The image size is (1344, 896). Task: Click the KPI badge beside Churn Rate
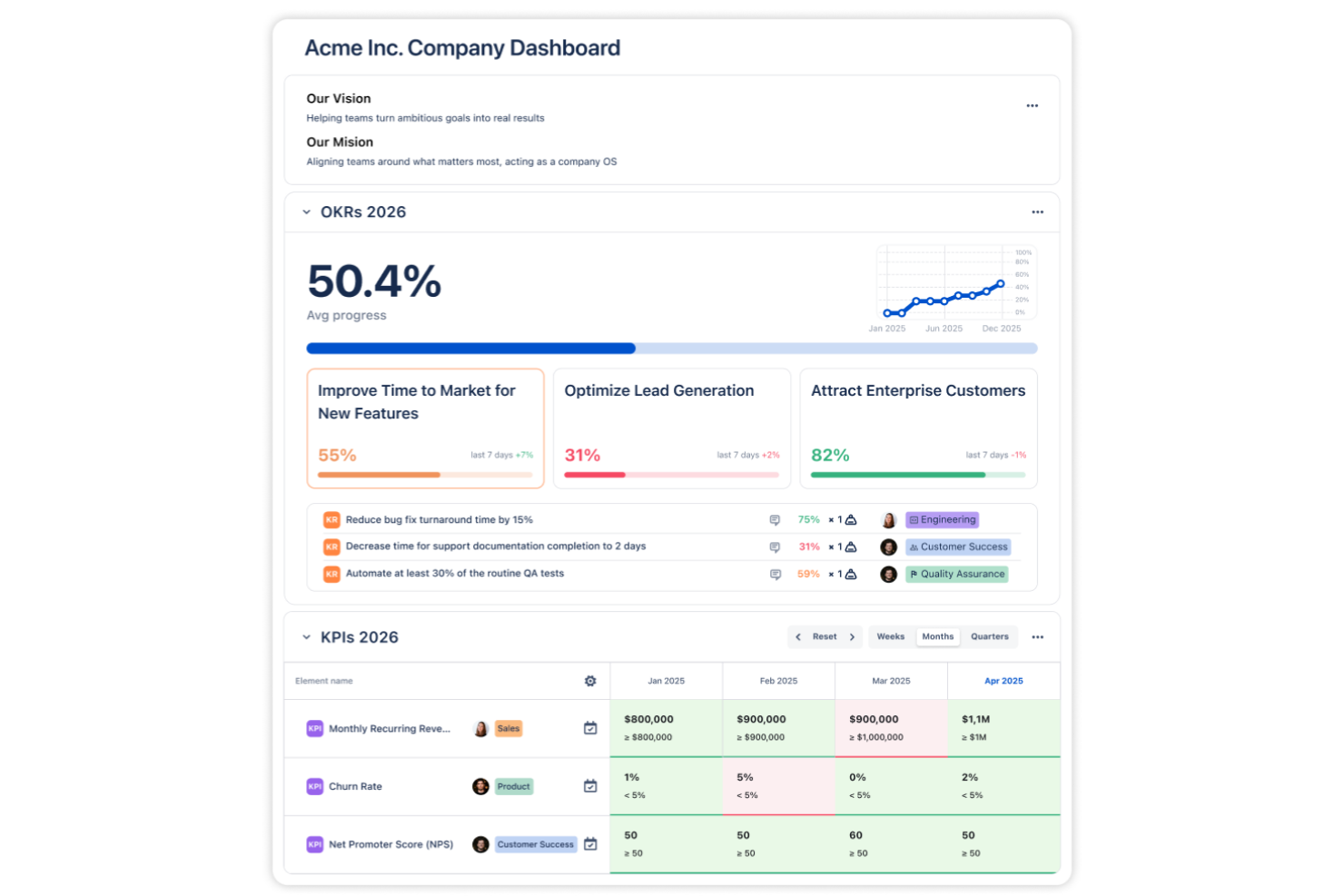coord(315,786)
